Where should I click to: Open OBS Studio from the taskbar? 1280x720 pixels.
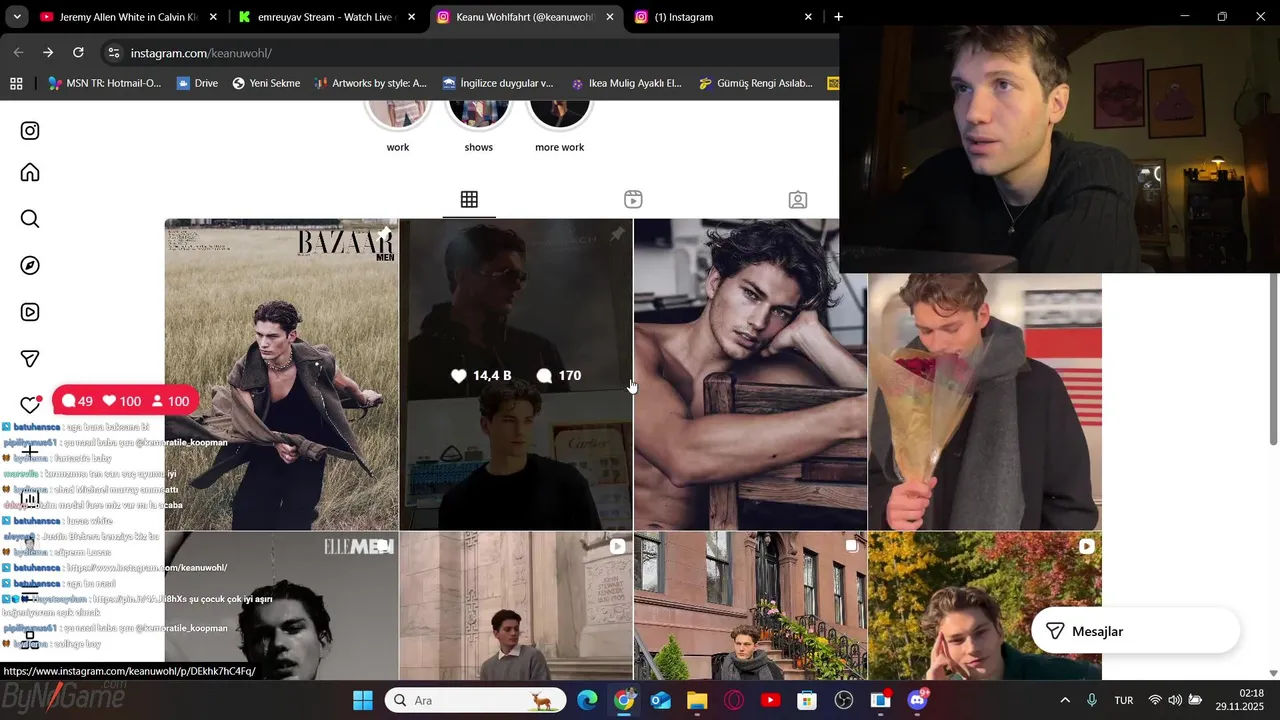(843, 700)
